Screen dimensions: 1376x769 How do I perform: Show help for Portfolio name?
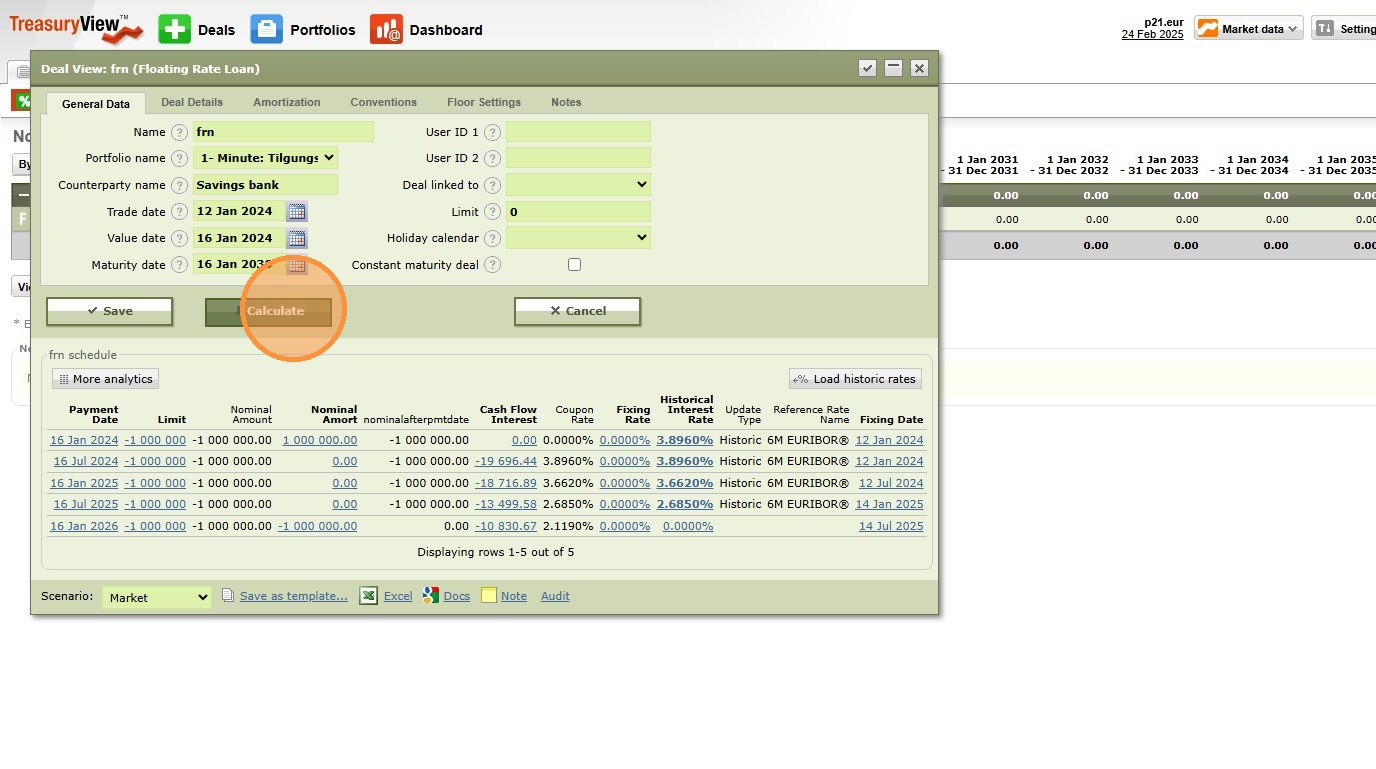[179, 158]
